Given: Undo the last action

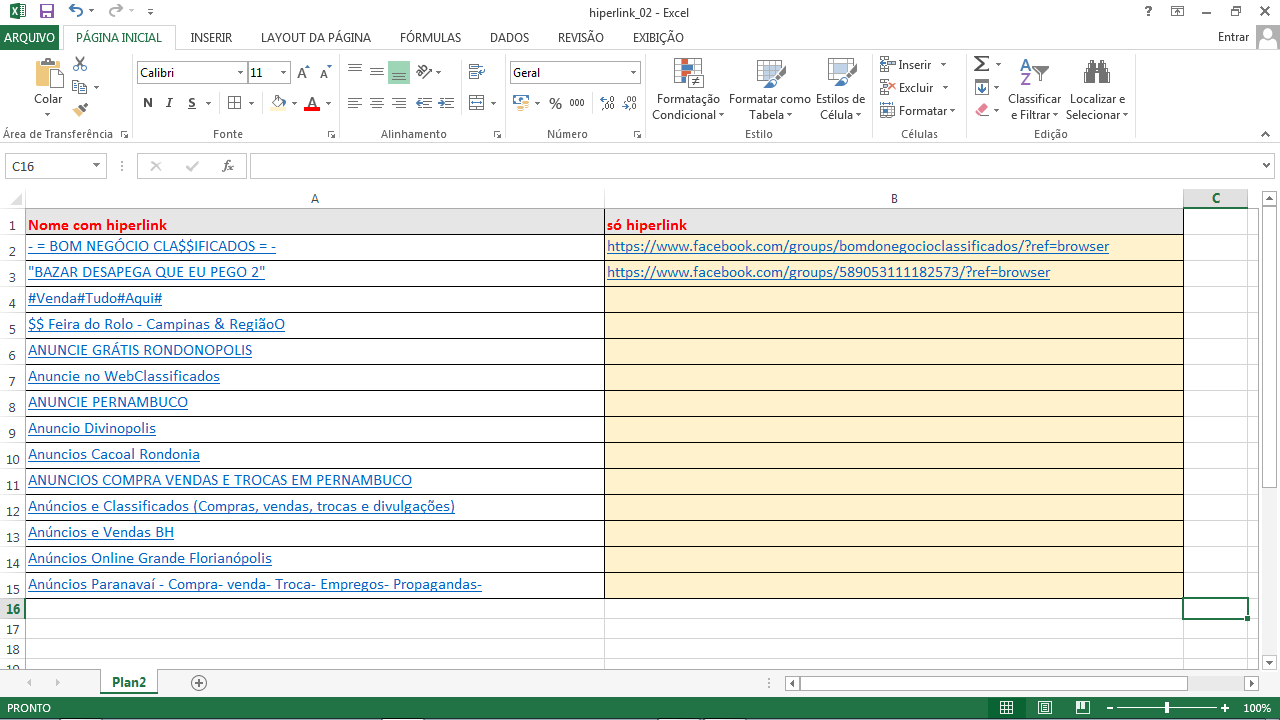Looking at the screenshot, I should pos(77,12).
